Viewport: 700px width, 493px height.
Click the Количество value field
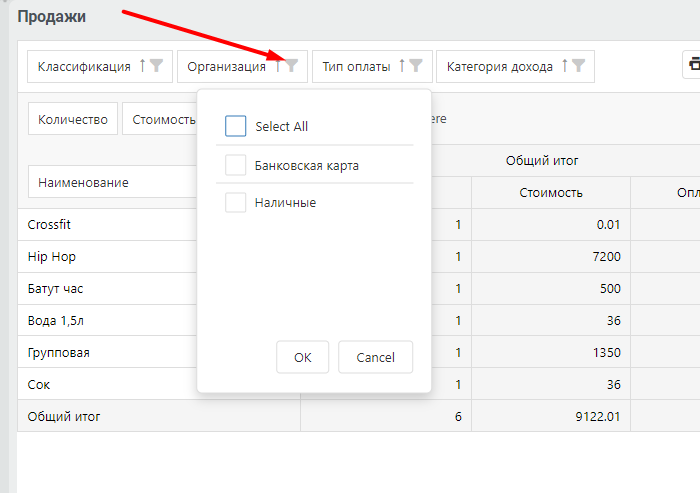tap(73, 119)
